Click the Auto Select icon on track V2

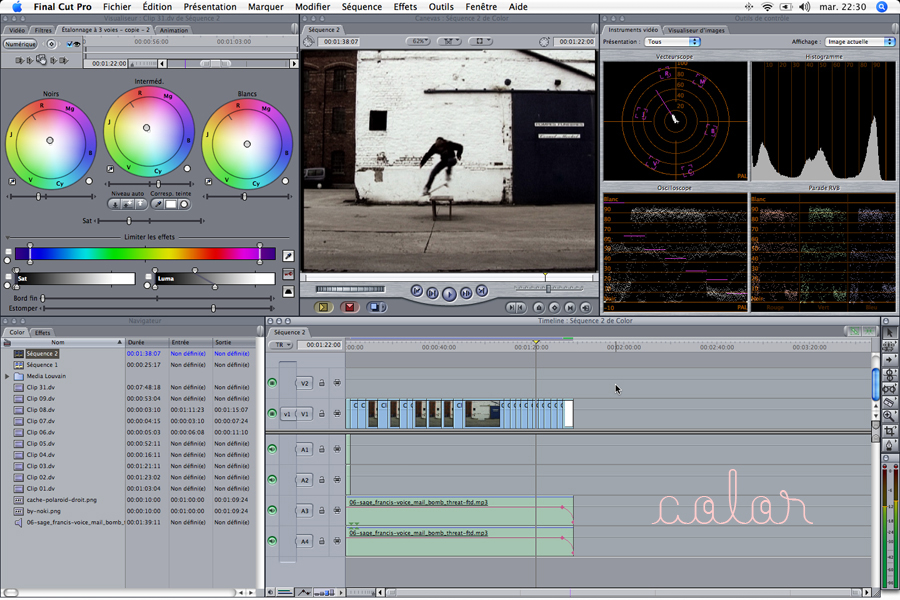click(337, 383)
